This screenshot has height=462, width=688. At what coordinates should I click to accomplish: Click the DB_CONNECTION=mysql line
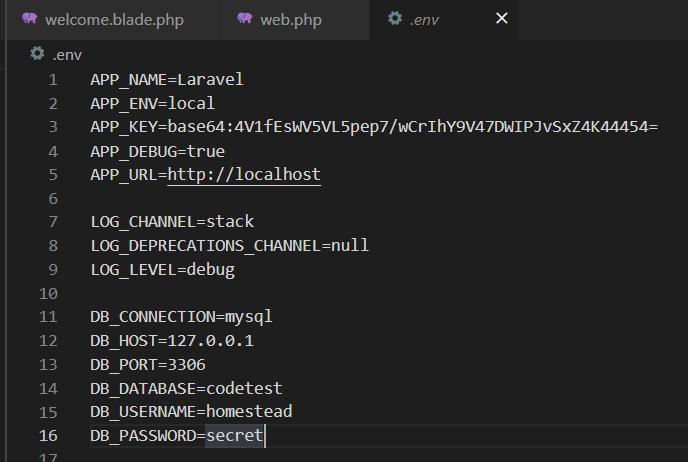(181, 317)
